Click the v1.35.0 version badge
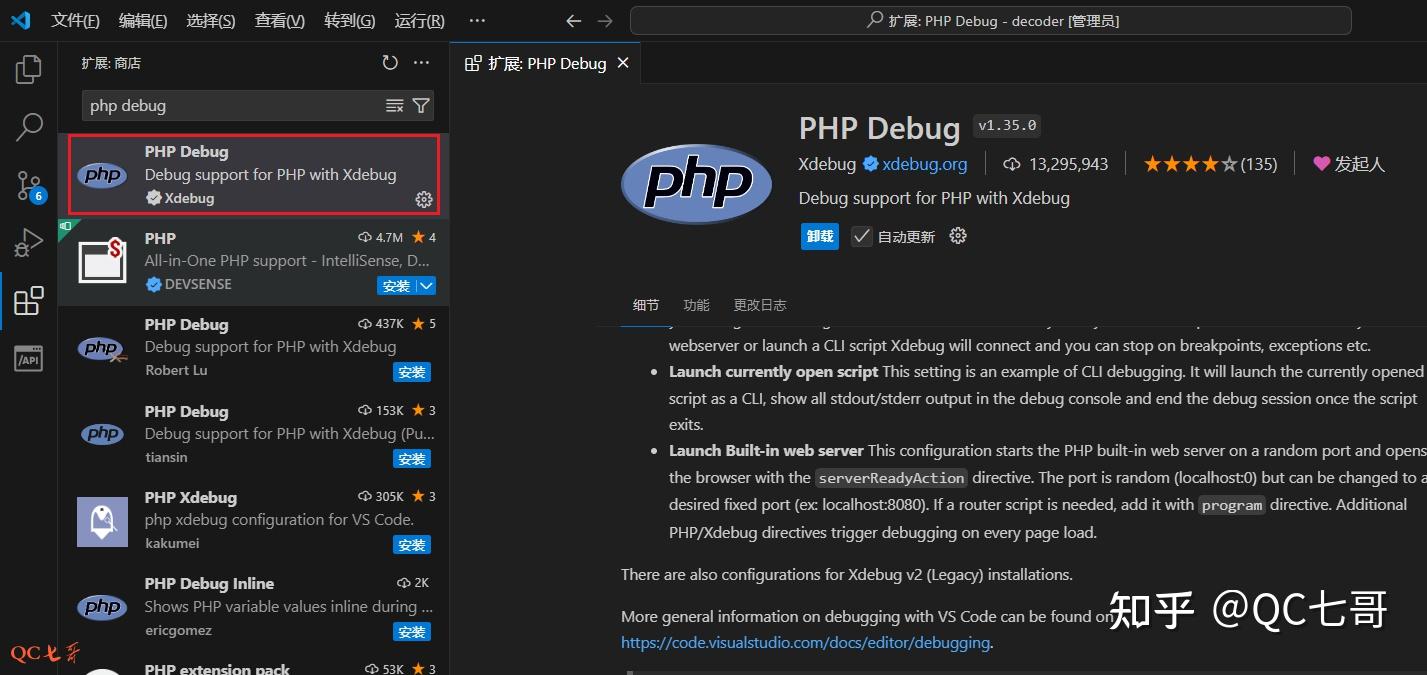 click(1007, 126)
